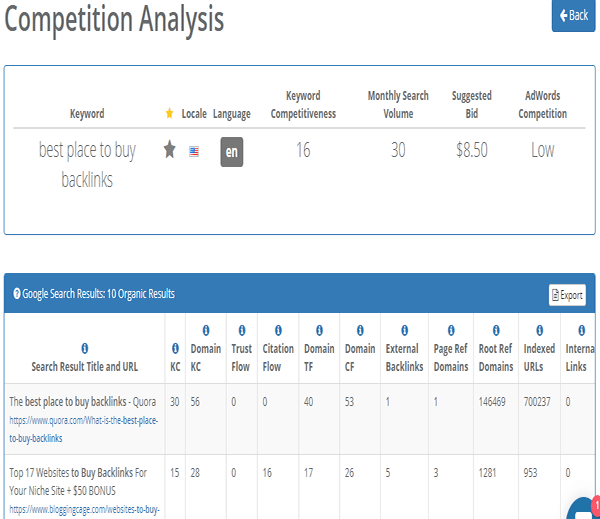600x519 pixels.
Task: Click info icon above Page Ref Domains header
Action: 451,330
